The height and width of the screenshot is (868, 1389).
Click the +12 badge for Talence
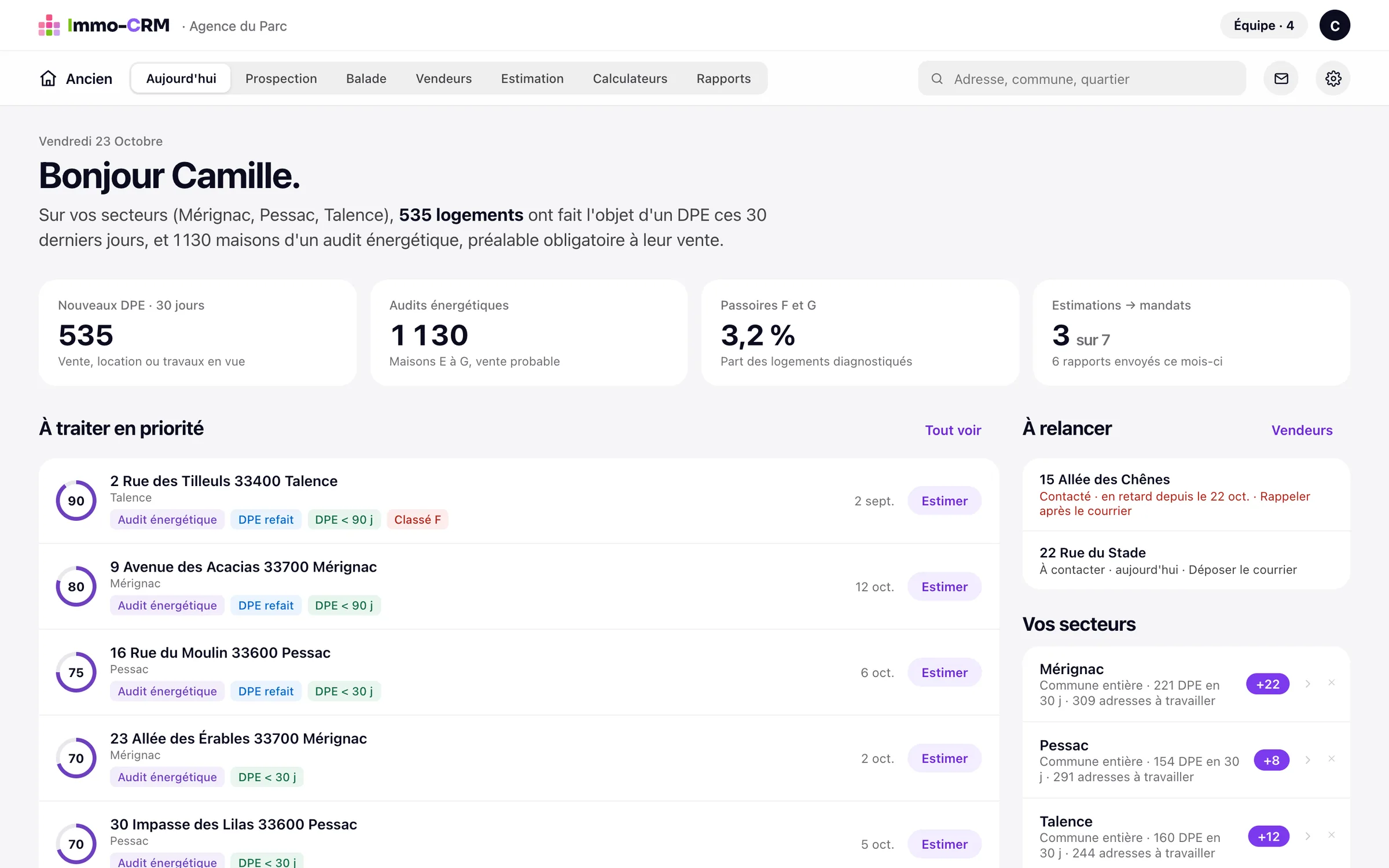[x=1269, y=836]
